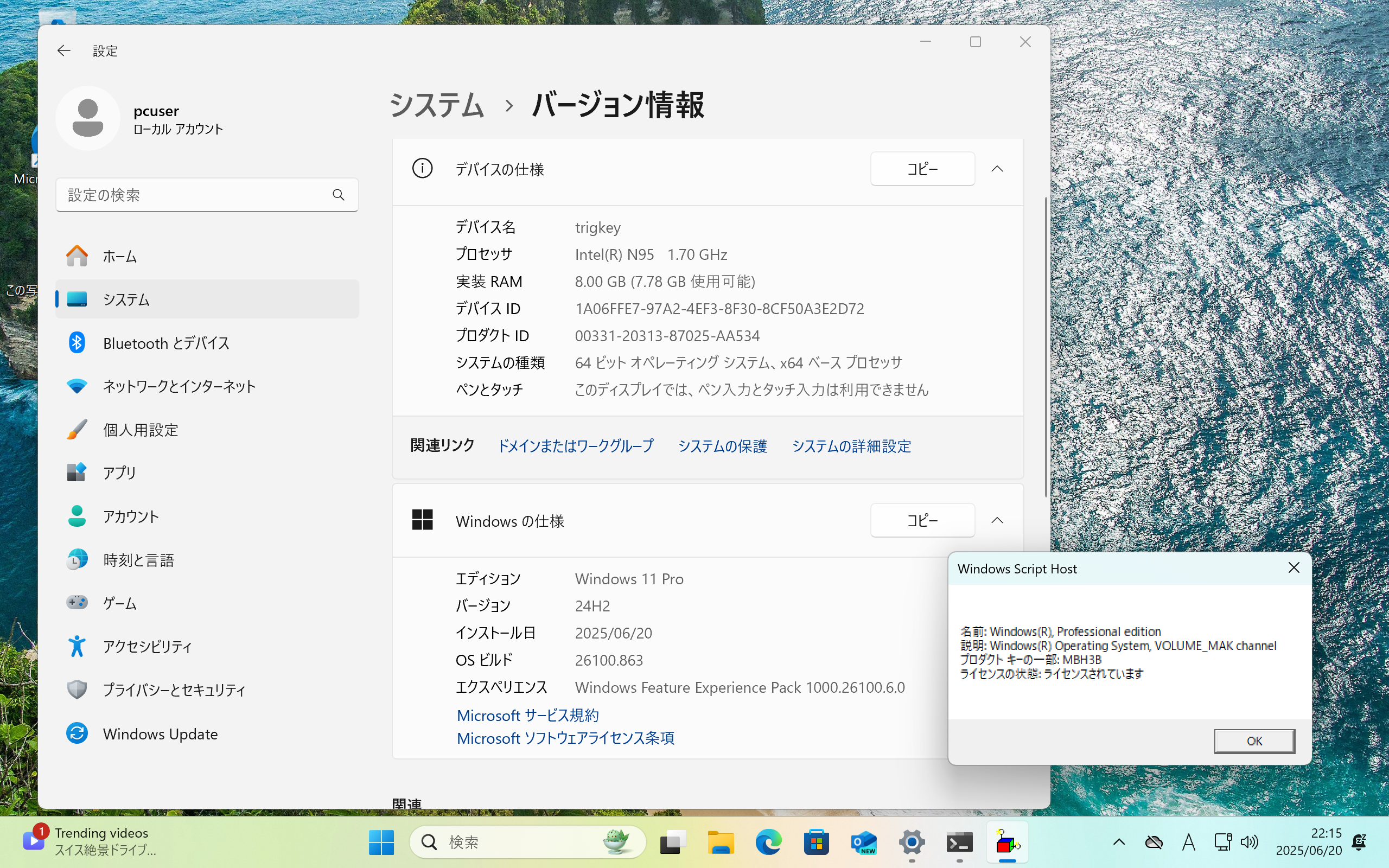Click the デバイス ID value
This screenshot has height=868, width=1389.
click(719, 309)
